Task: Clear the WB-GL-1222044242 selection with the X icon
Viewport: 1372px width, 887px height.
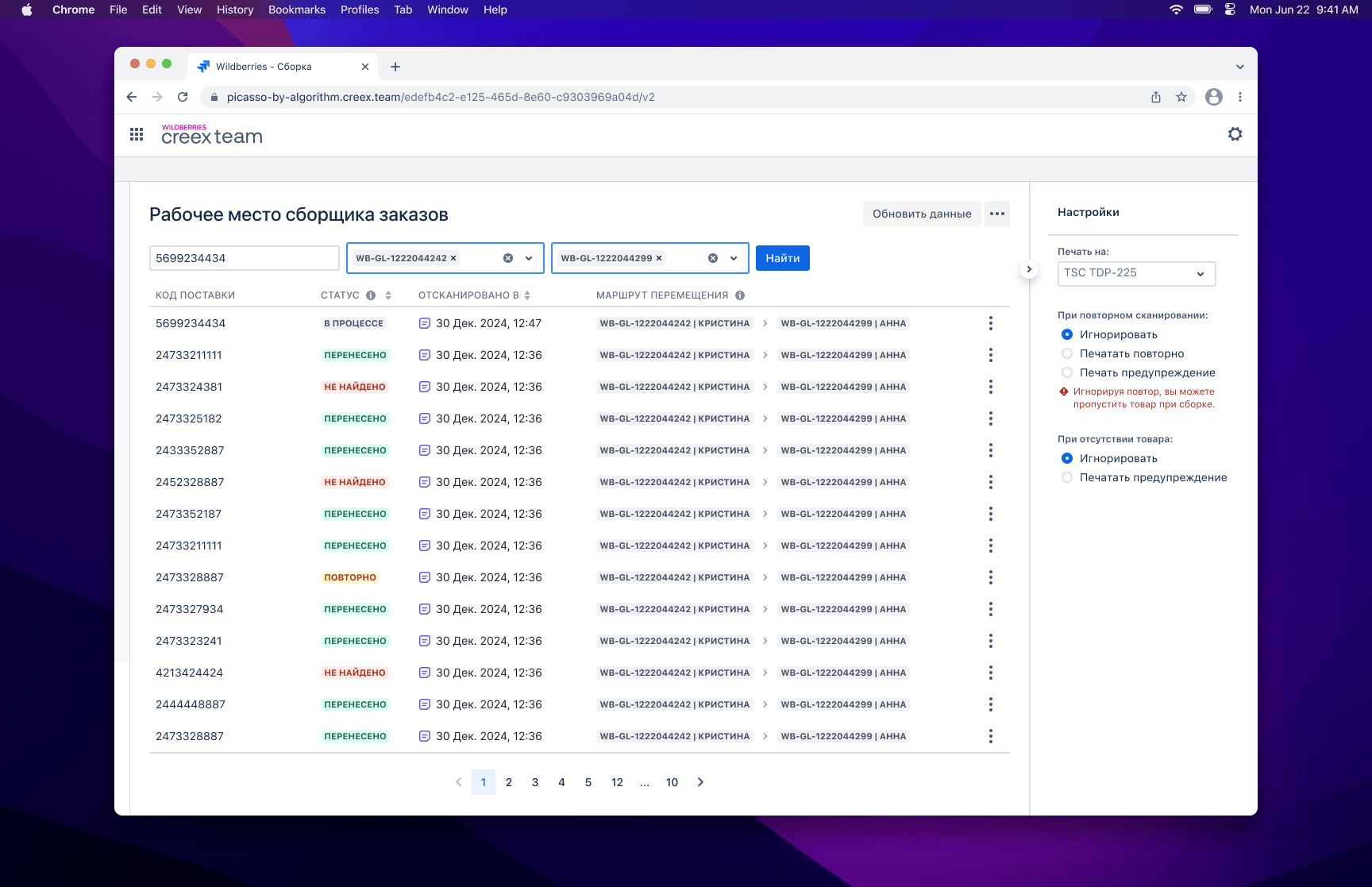Action: [x=508, y=258]
